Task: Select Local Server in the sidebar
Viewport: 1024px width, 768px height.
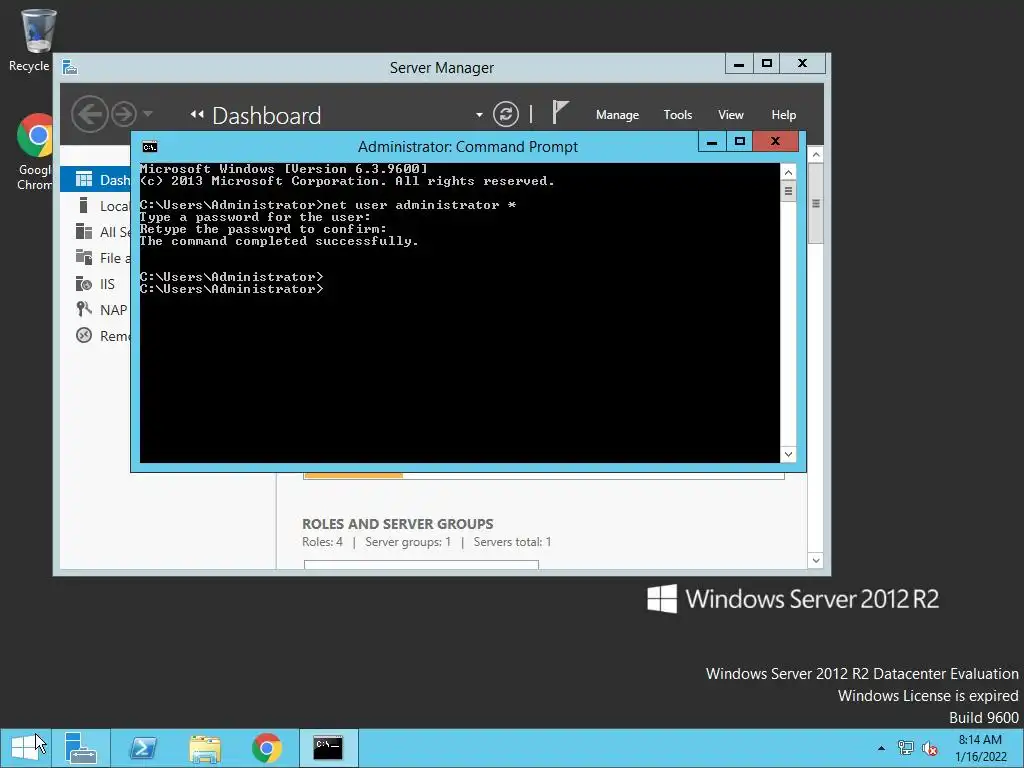Action: (95, 206)
